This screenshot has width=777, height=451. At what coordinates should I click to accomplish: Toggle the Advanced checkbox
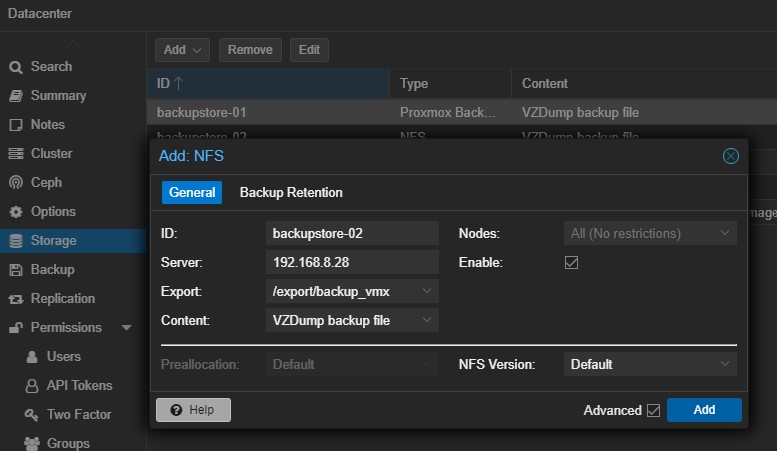tap(654, 410)
